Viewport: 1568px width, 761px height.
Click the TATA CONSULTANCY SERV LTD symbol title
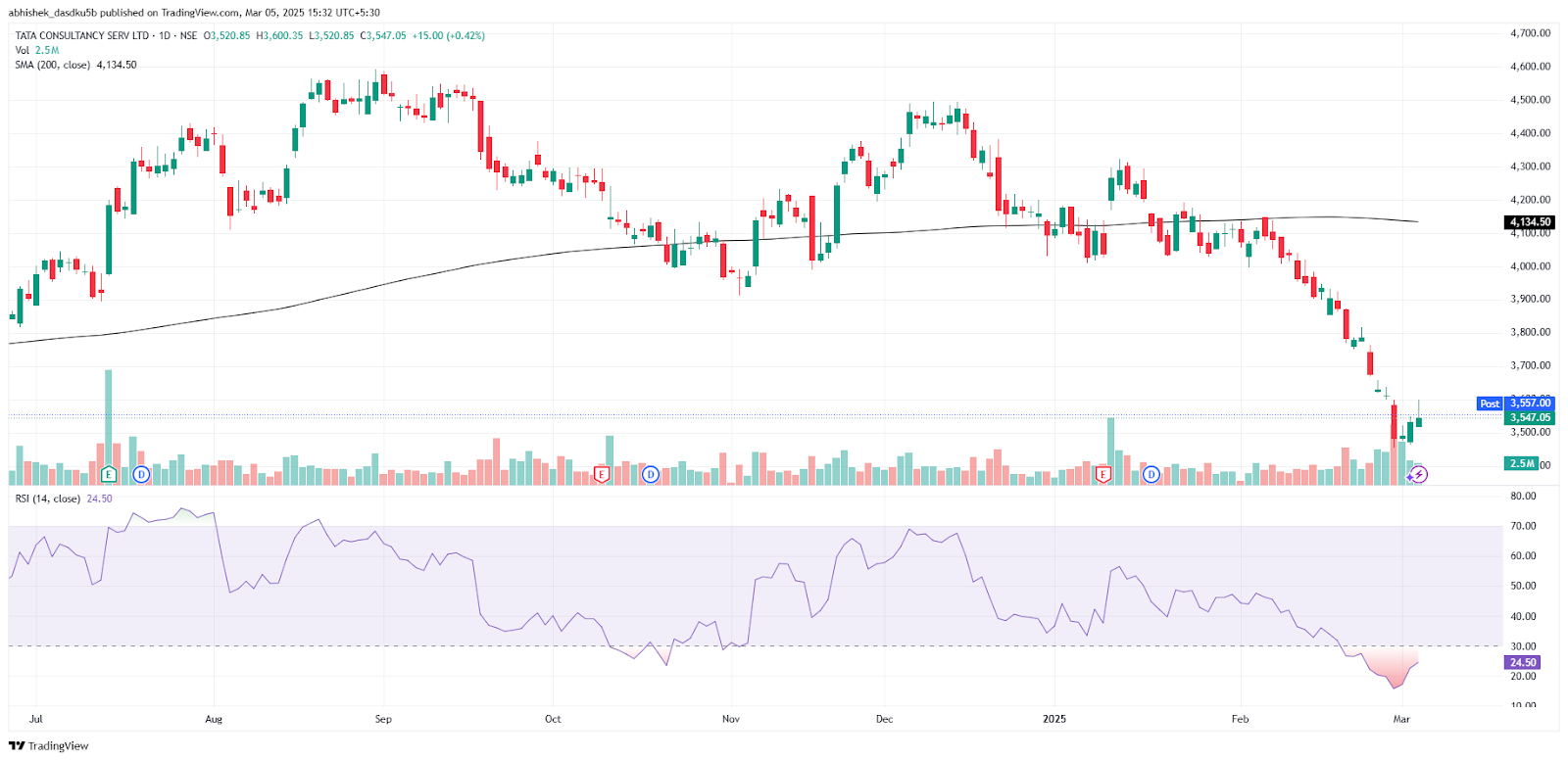click(82, 35)
